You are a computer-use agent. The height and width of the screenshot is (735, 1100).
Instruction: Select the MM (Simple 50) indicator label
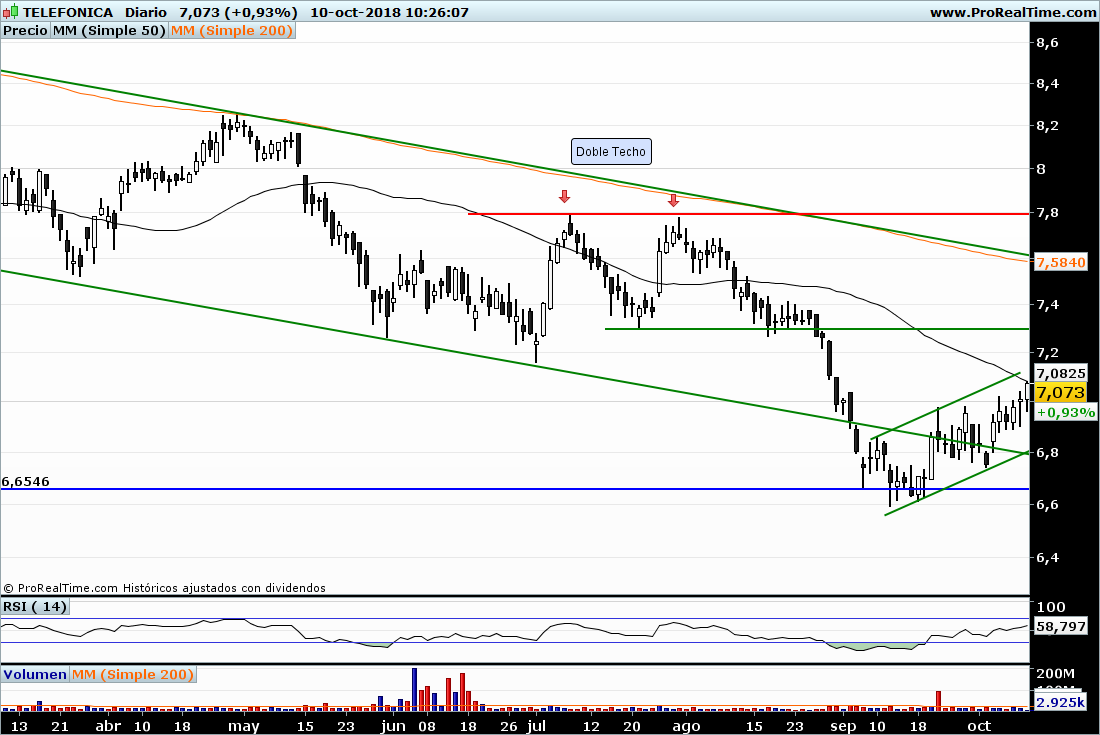[x=109, y=30]
